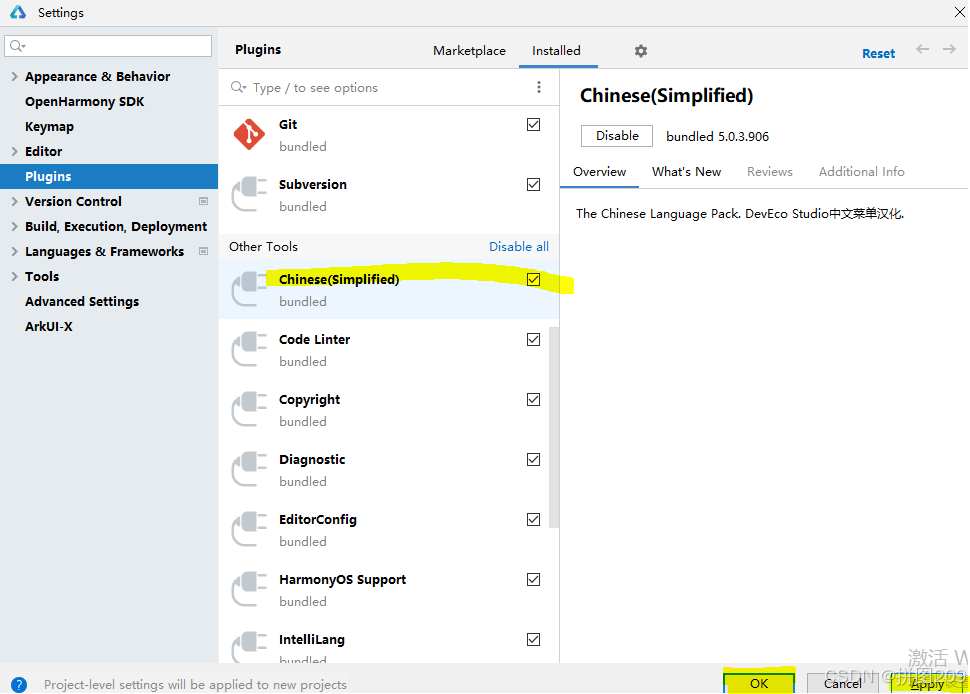Expand the Version Control tree node

(x=14, y=201)
